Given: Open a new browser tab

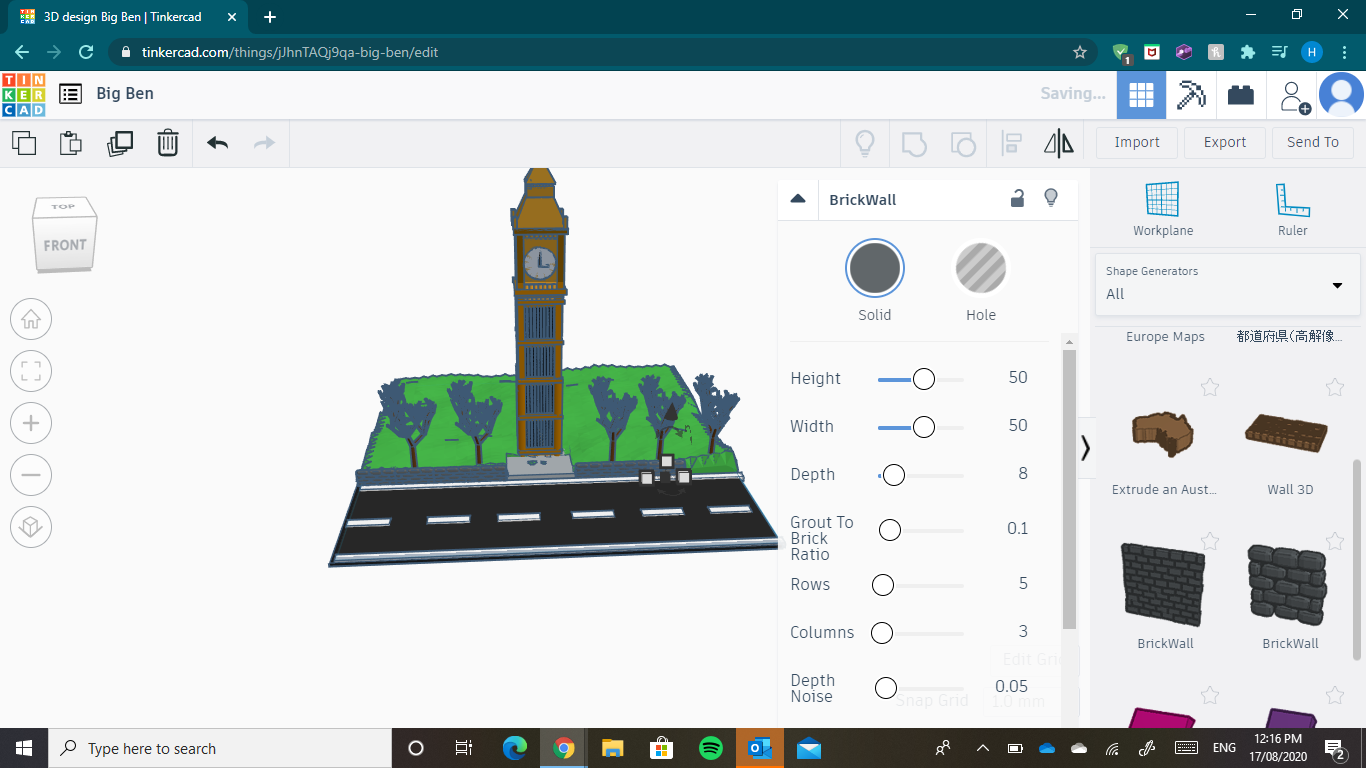Looking at the screenshot, I should 270,17.
